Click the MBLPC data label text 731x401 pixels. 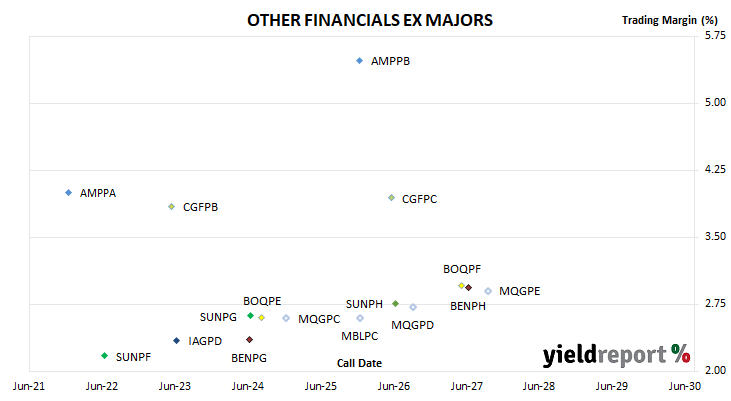(x=359, y=336)
